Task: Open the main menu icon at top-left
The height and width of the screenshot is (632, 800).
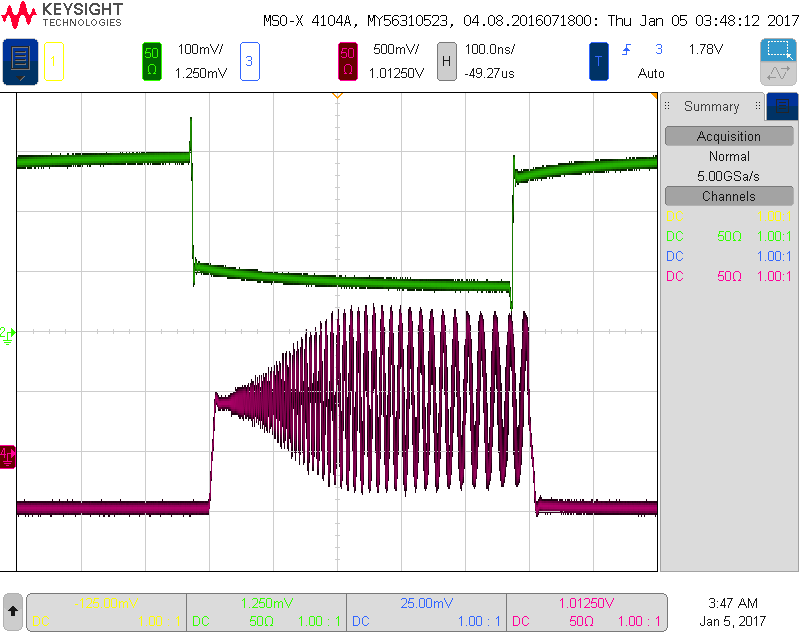Action: point(20,62)
